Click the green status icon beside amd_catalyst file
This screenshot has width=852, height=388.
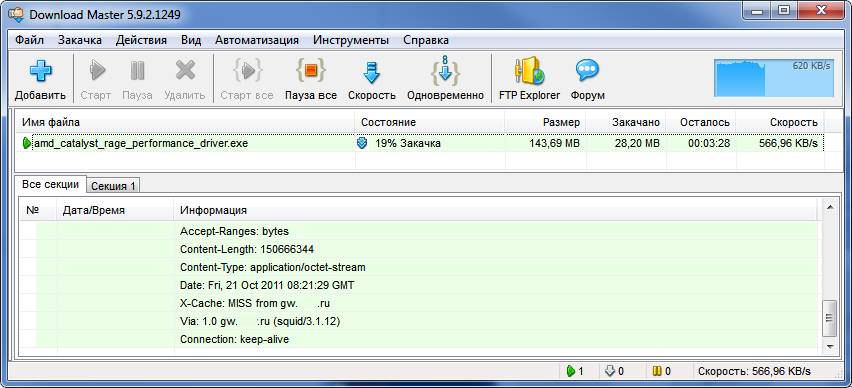tap(27, 143)
